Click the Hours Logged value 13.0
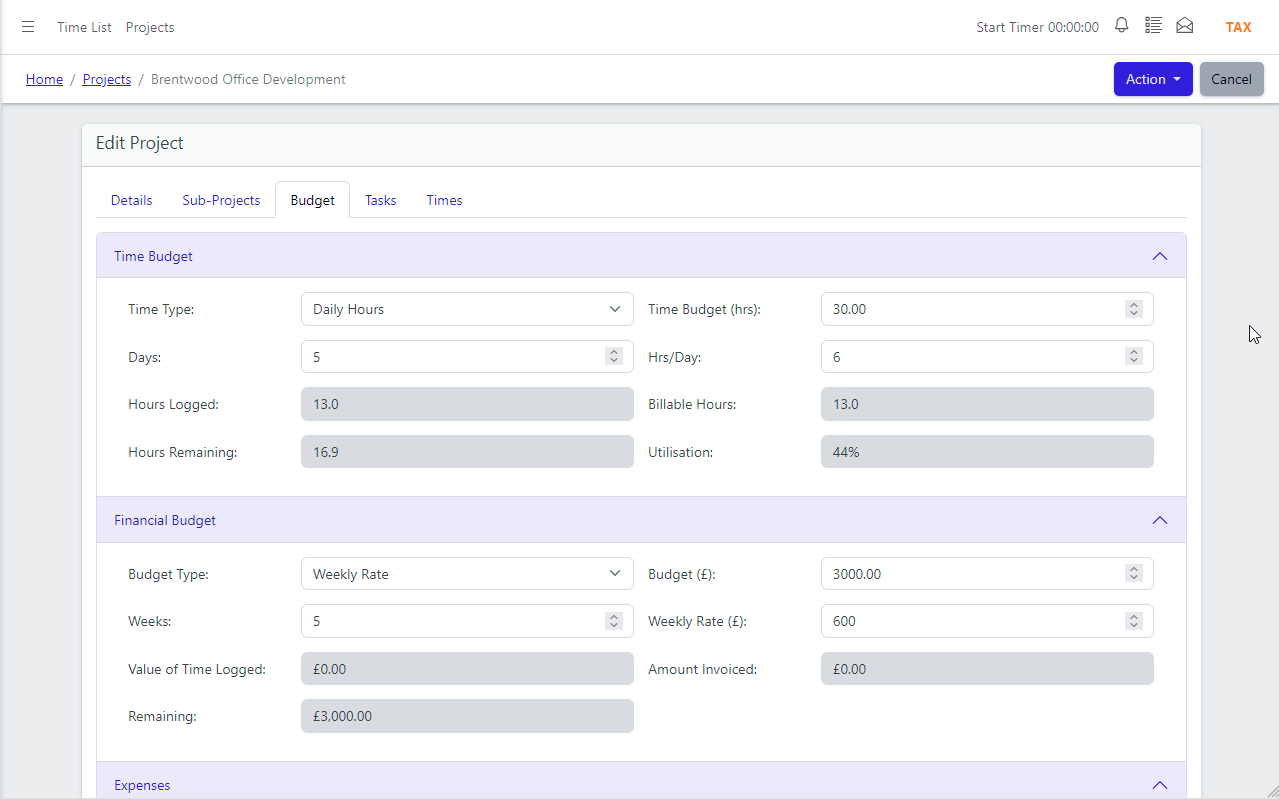This screenshot has width=1279, height=799. coord(467,404)
